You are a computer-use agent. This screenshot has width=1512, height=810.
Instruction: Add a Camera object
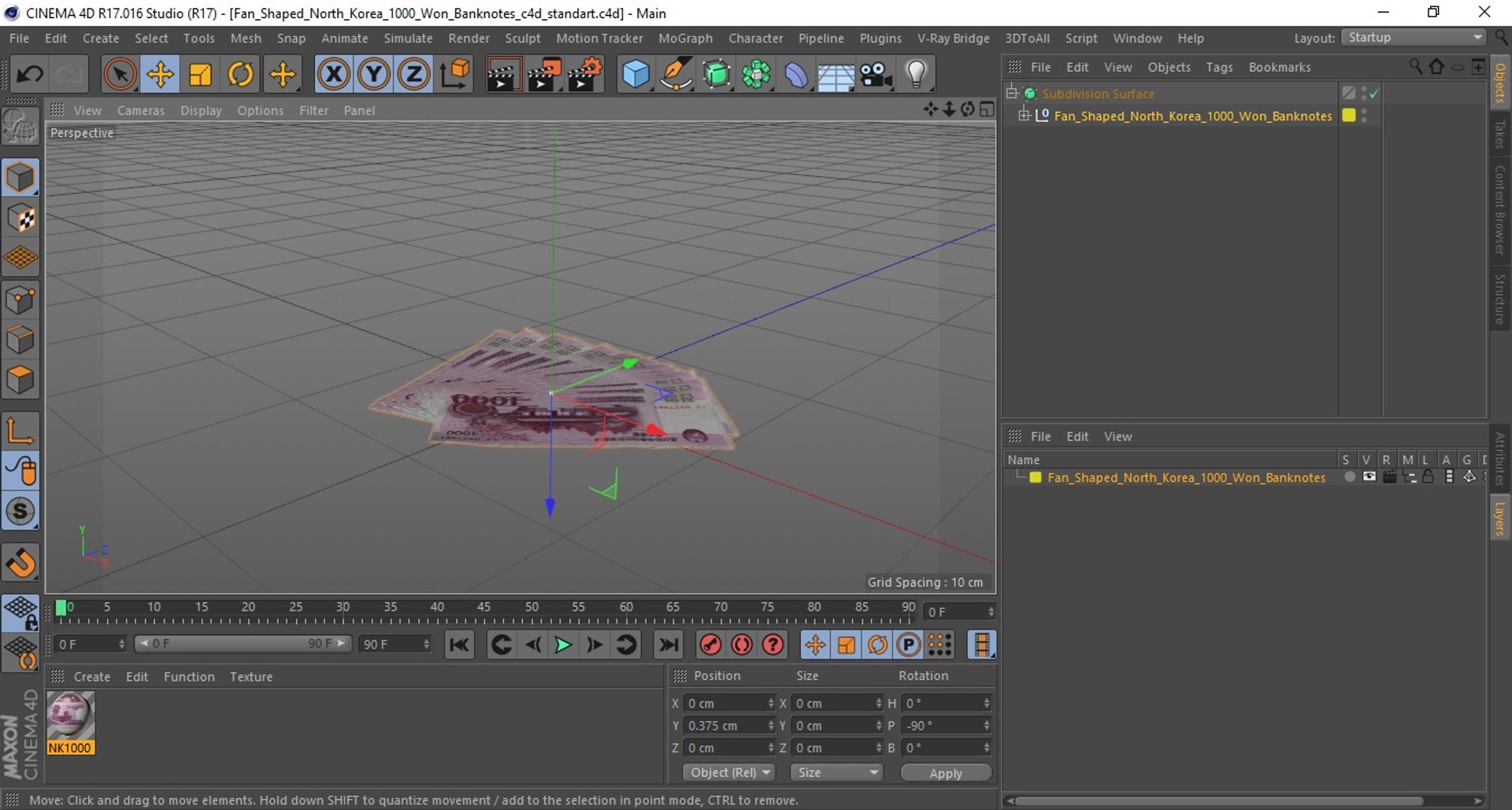(876, 75)
